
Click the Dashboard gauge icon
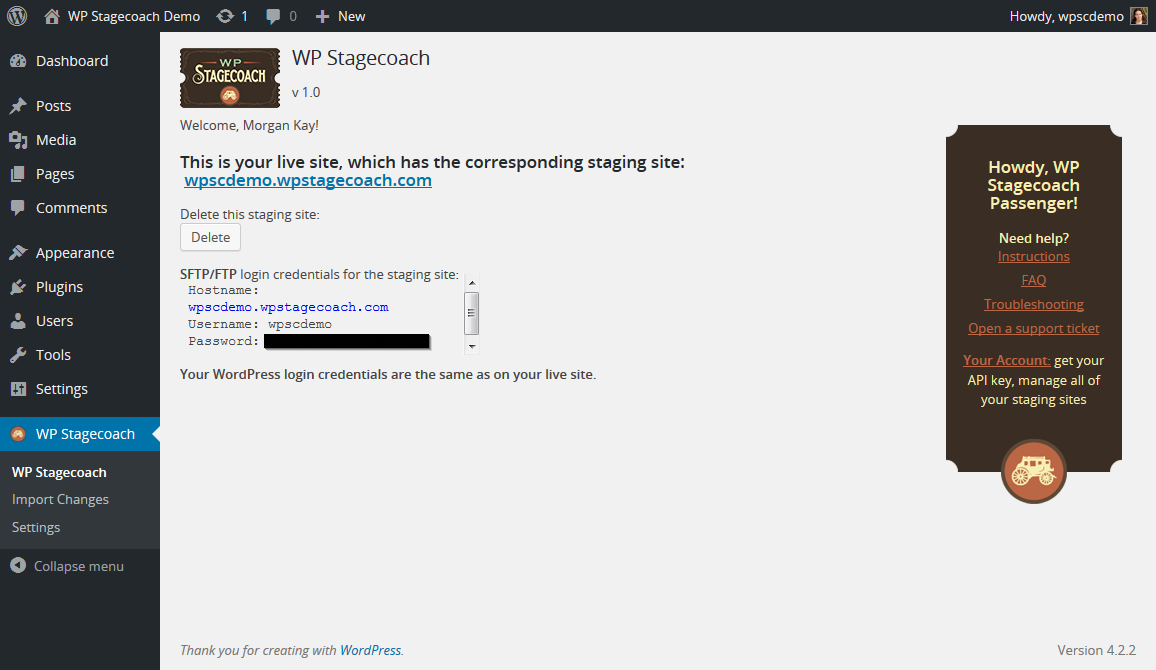pyautogui.click(x=18, y=61)
